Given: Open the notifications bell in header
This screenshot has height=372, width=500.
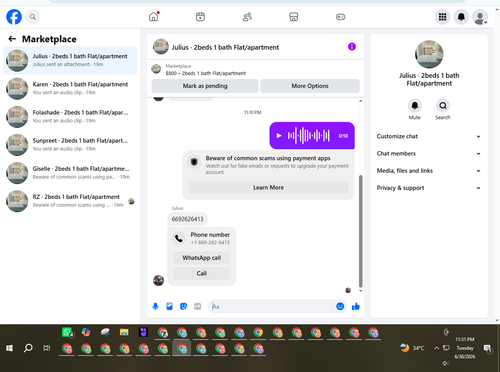Looking at the screenshot, I should coord(461,17).
